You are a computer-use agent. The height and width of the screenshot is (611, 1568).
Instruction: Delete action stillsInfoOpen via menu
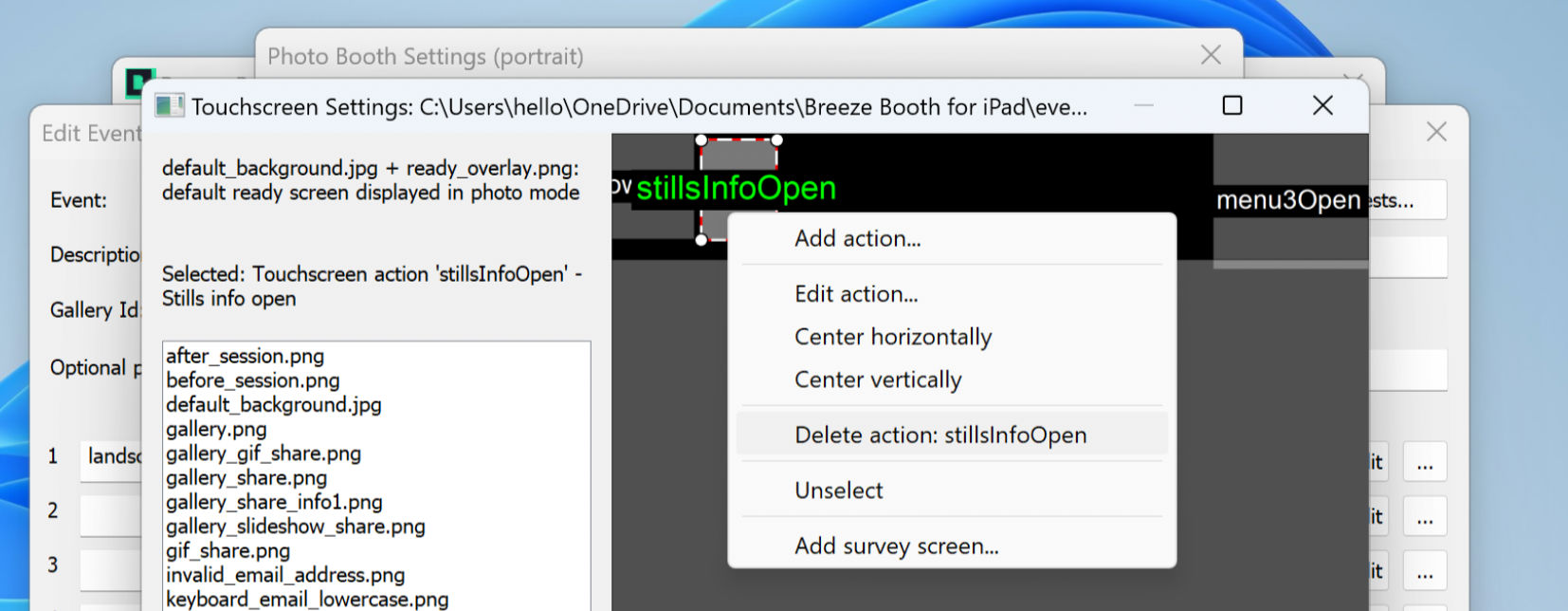point(939,435)
